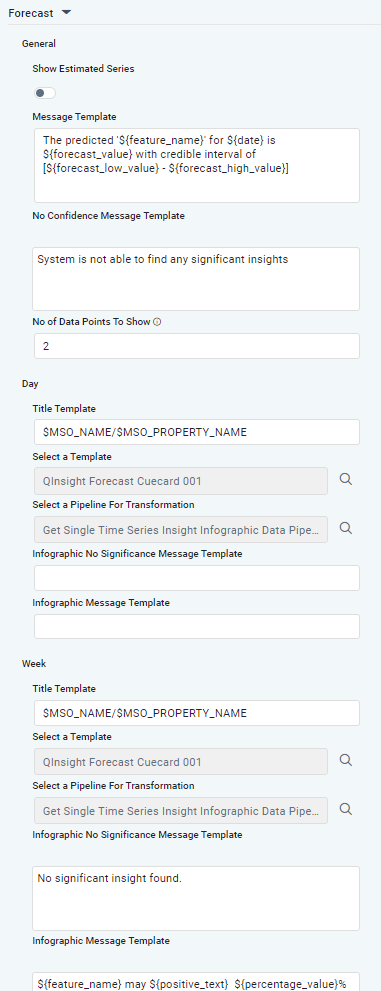Image resolution: width=381 pixels, height=991 pixels.
Task: Click the info icon beside No of Data Points
Action: pyautogui.click(x=157, y=322)
